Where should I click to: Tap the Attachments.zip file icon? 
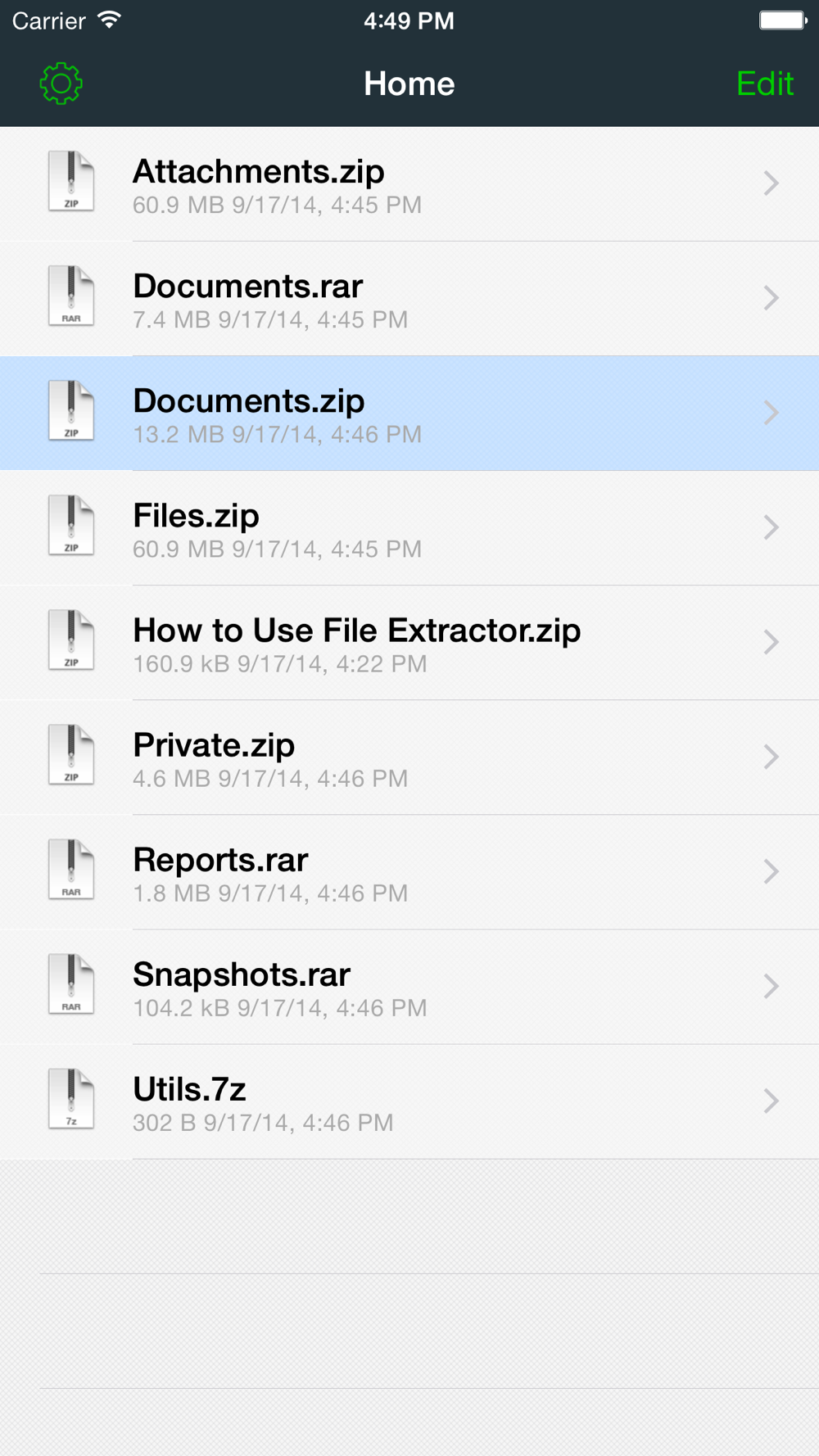pyautogui.click(x=71, y=181)
